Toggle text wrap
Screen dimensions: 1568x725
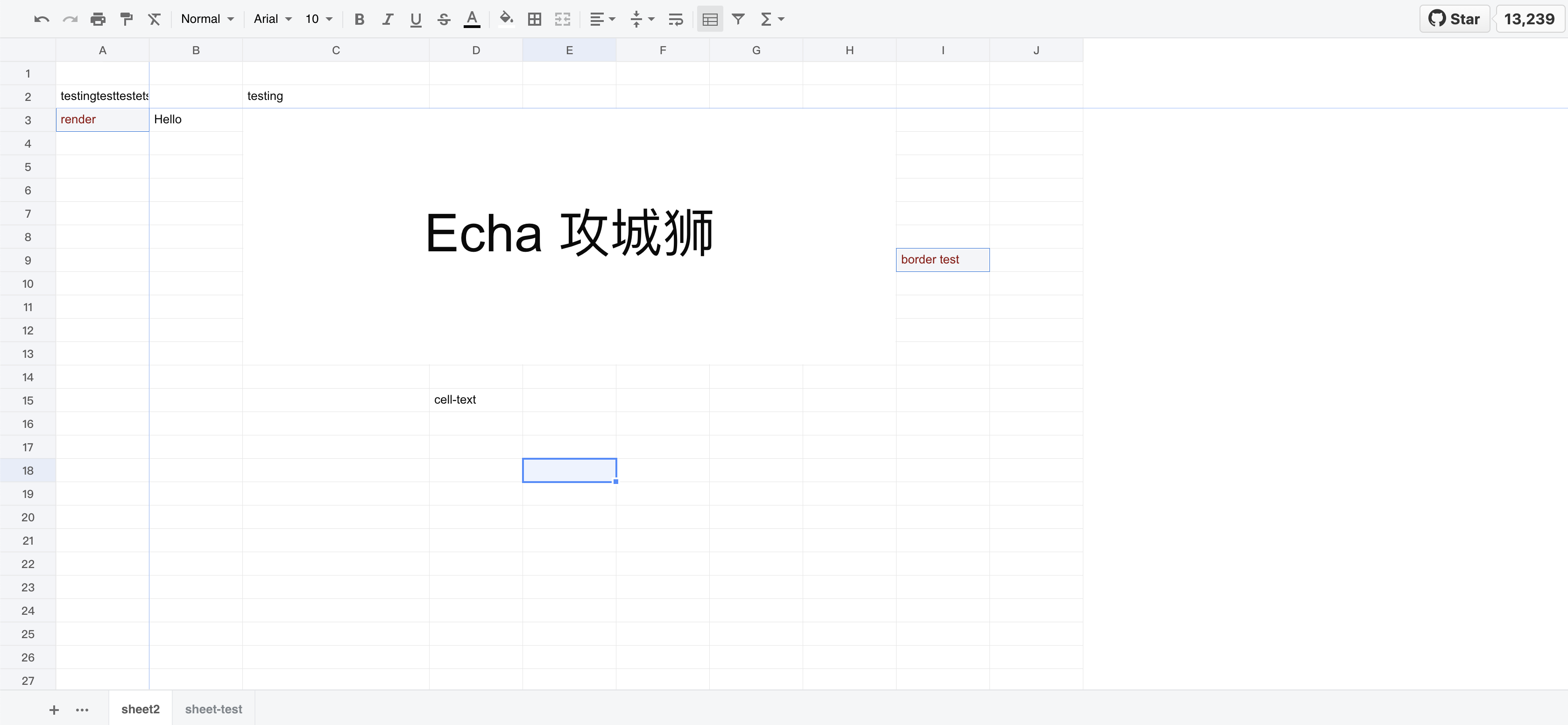click(x=676, y=20)
